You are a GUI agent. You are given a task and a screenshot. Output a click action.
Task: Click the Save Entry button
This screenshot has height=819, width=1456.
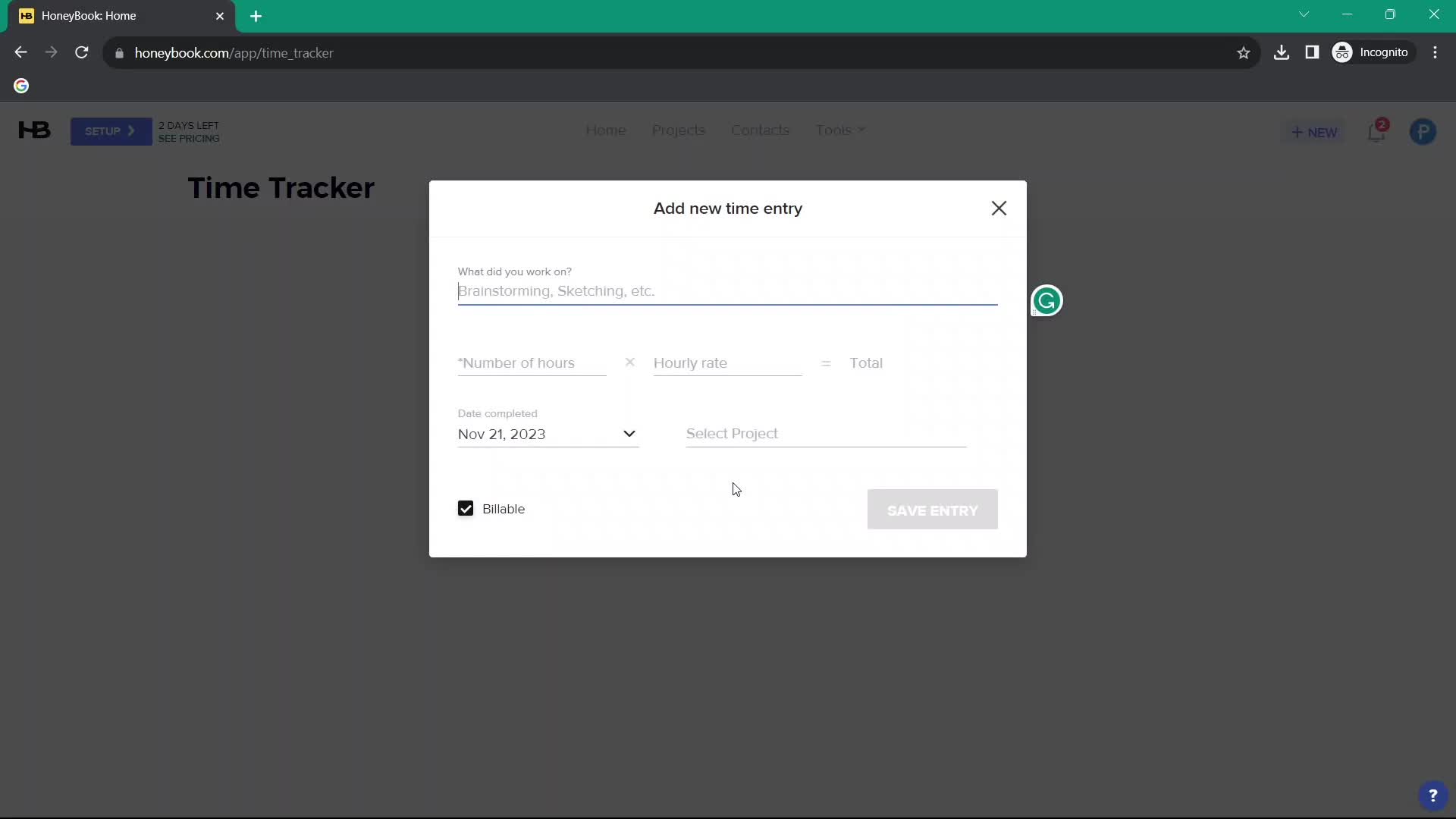tap(932, 510)
